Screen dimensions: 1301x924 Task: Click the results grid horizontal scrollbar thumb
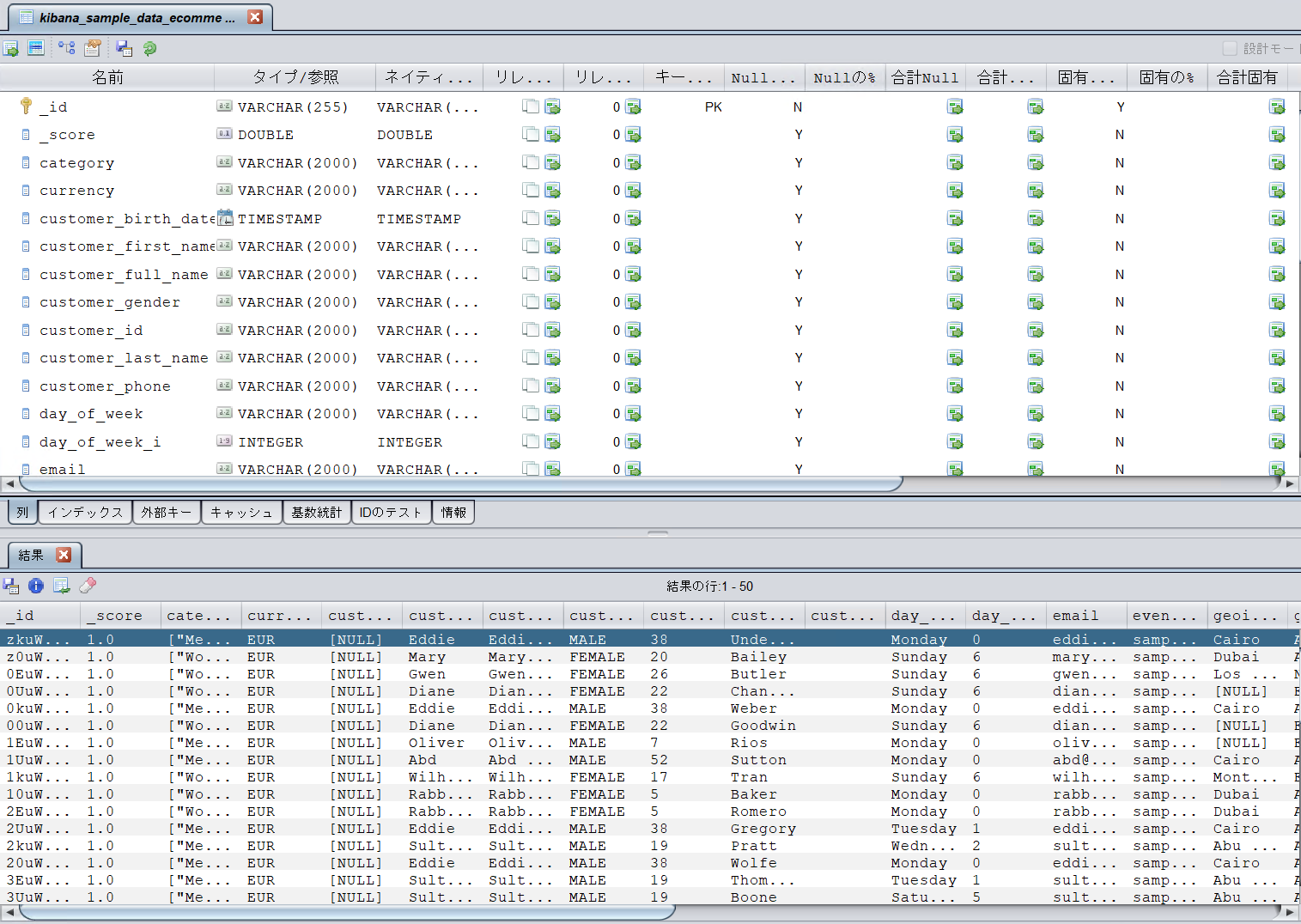(345, 912)
